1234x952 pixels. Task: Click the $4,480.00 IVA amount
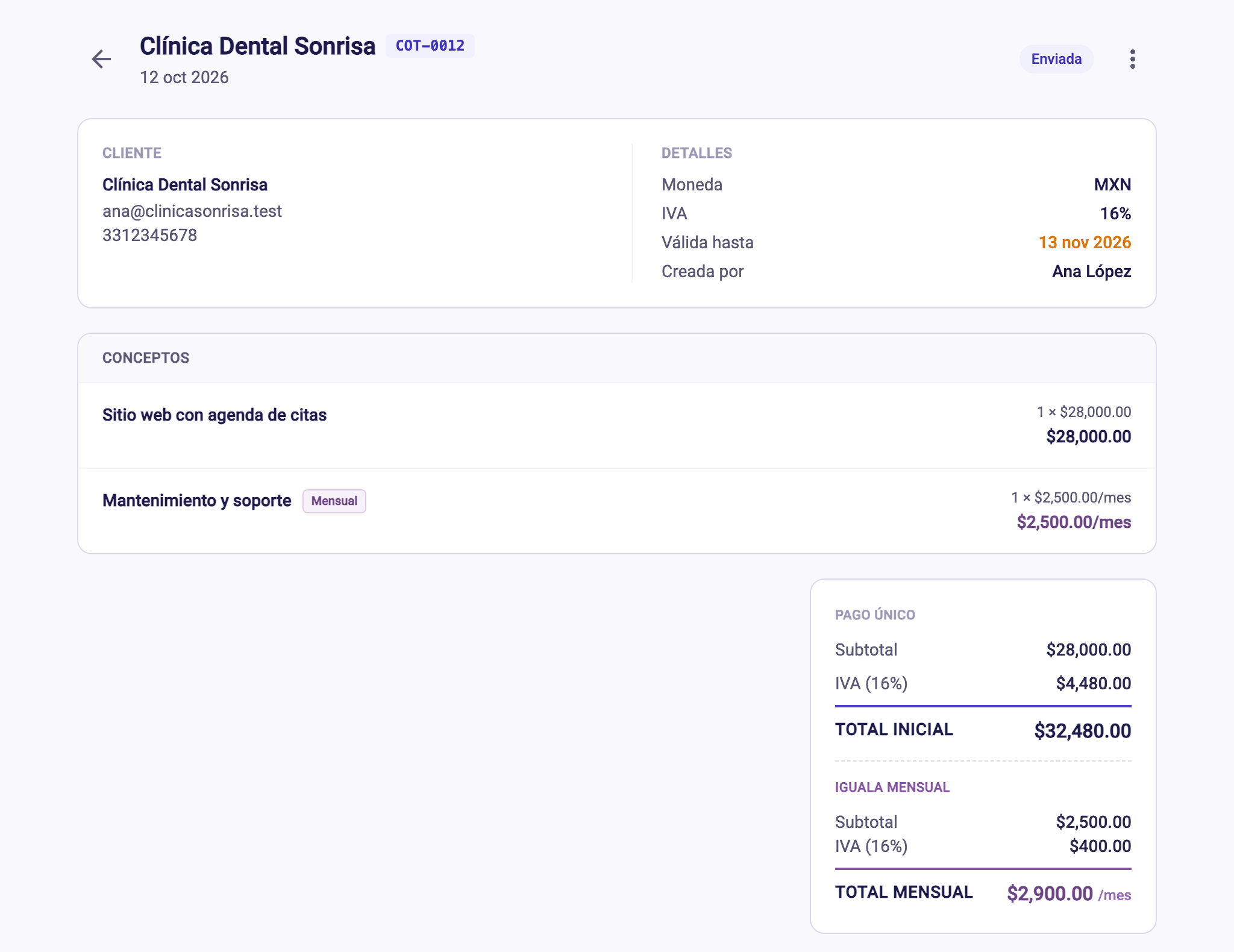(1093, 683)
